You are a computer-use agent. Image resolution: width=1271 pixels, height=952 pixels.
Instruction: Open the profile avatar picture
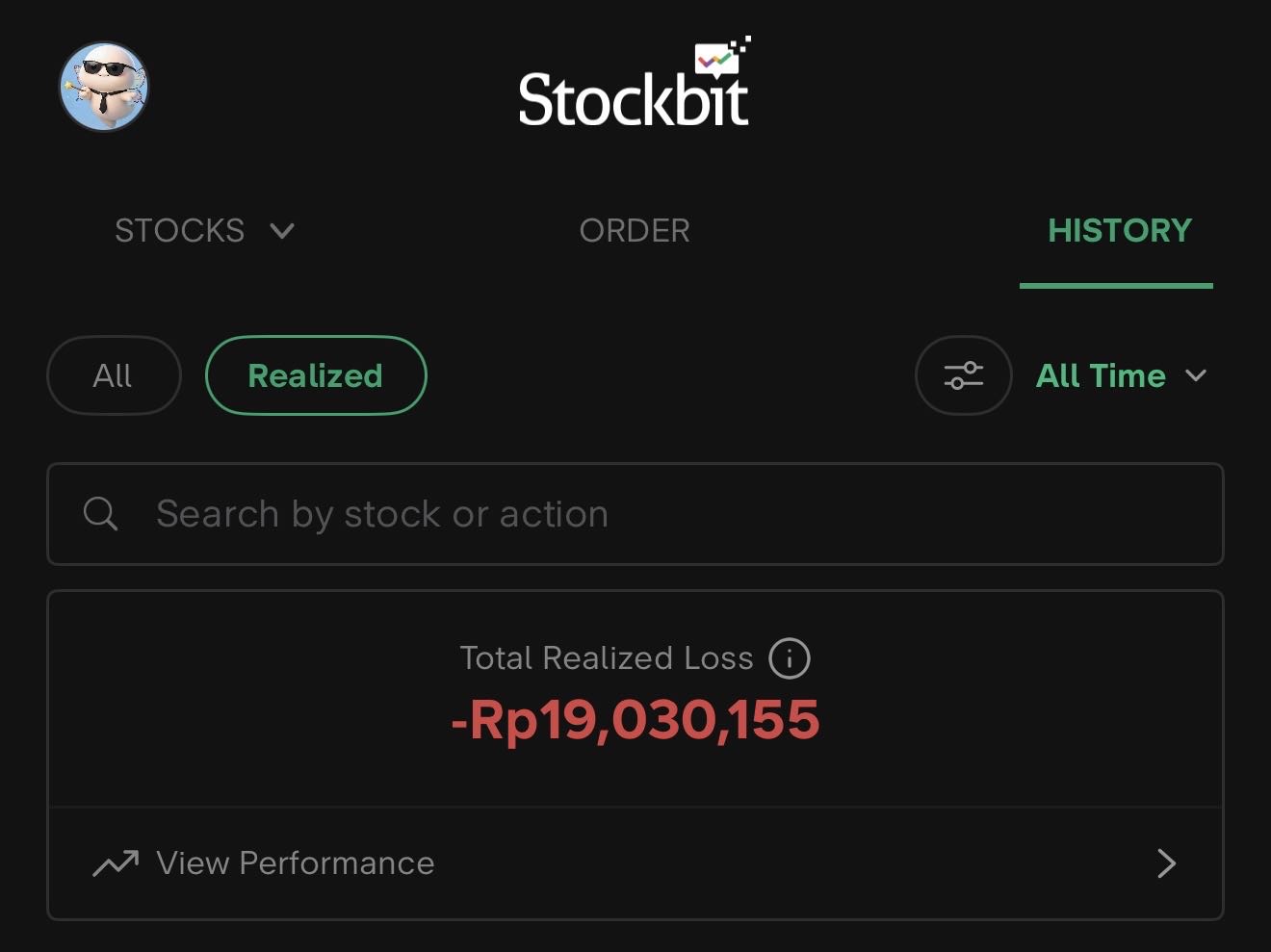tap(104, 87)
